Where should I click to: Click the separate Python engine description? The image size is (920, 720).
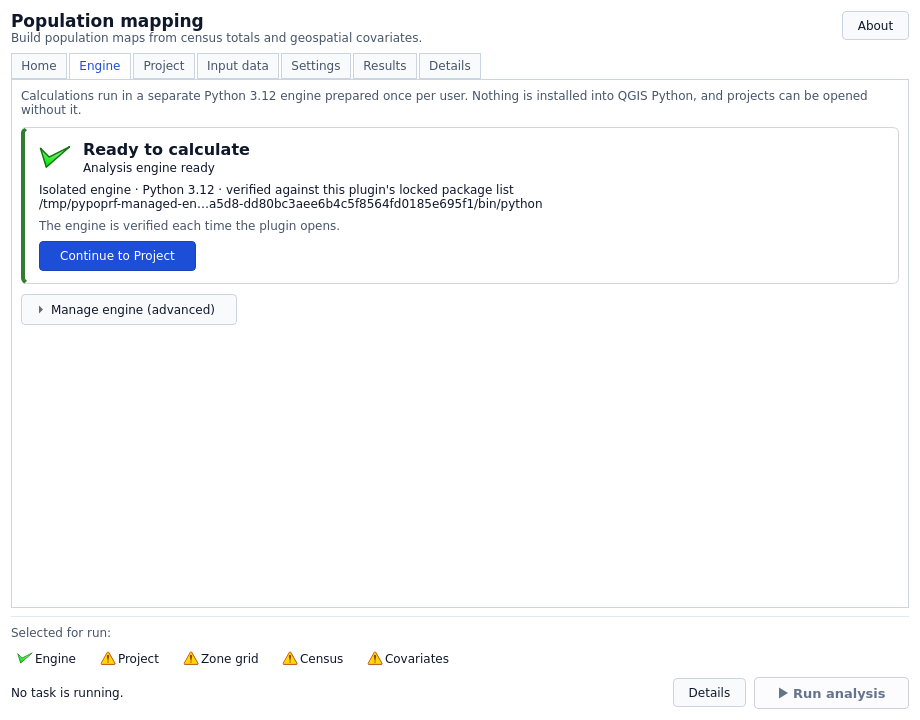click(x=444, y=103)
